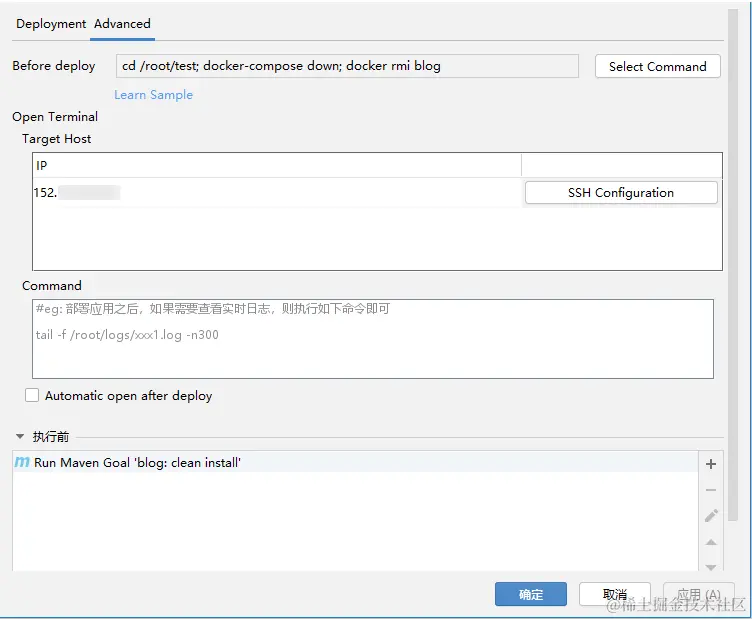Select the Advanced tab
The height and width of the screenshot is (619, 752).
122,23
